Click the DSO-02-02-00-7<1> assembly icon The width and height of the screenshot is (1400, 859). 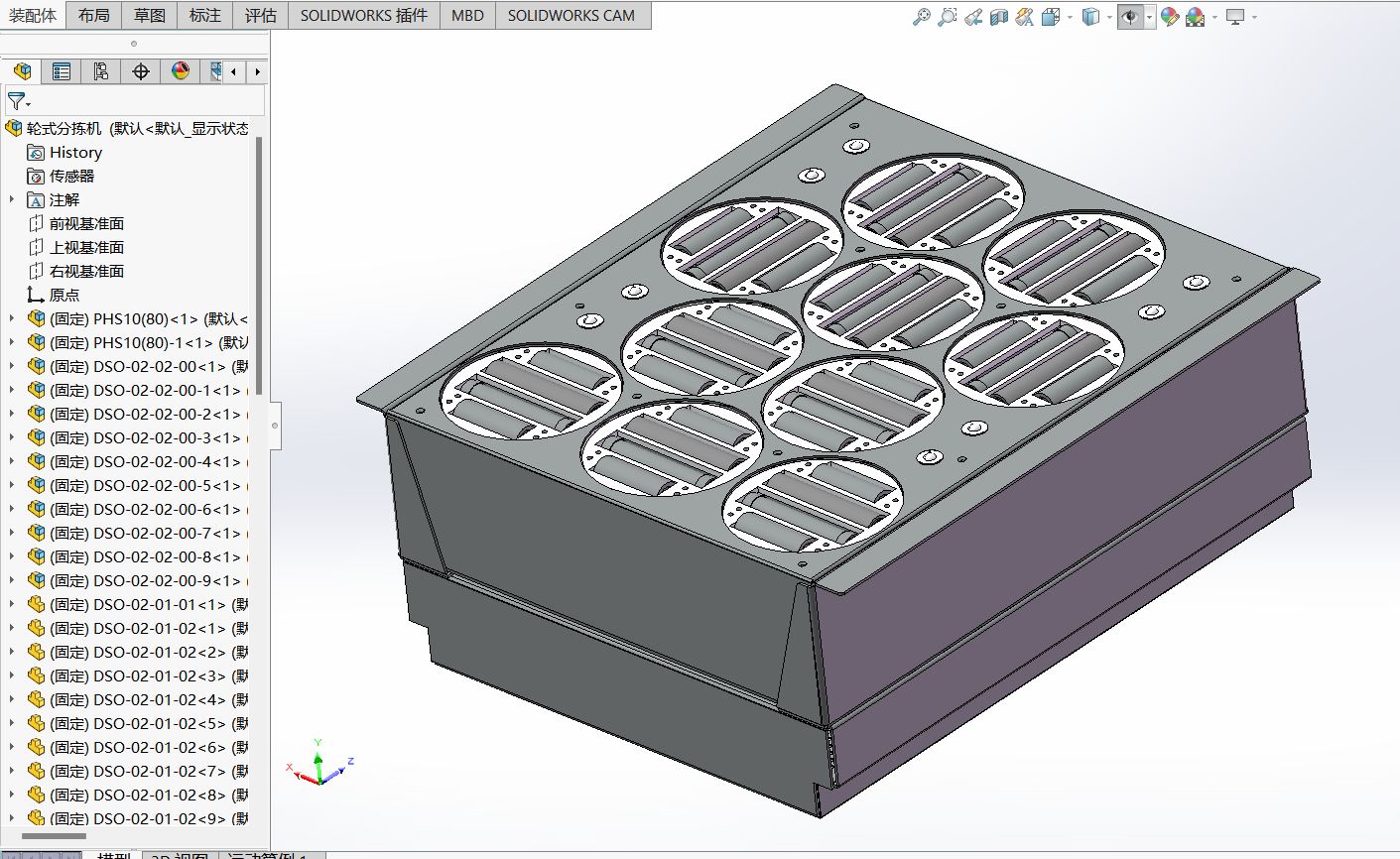tap(37, 533)
